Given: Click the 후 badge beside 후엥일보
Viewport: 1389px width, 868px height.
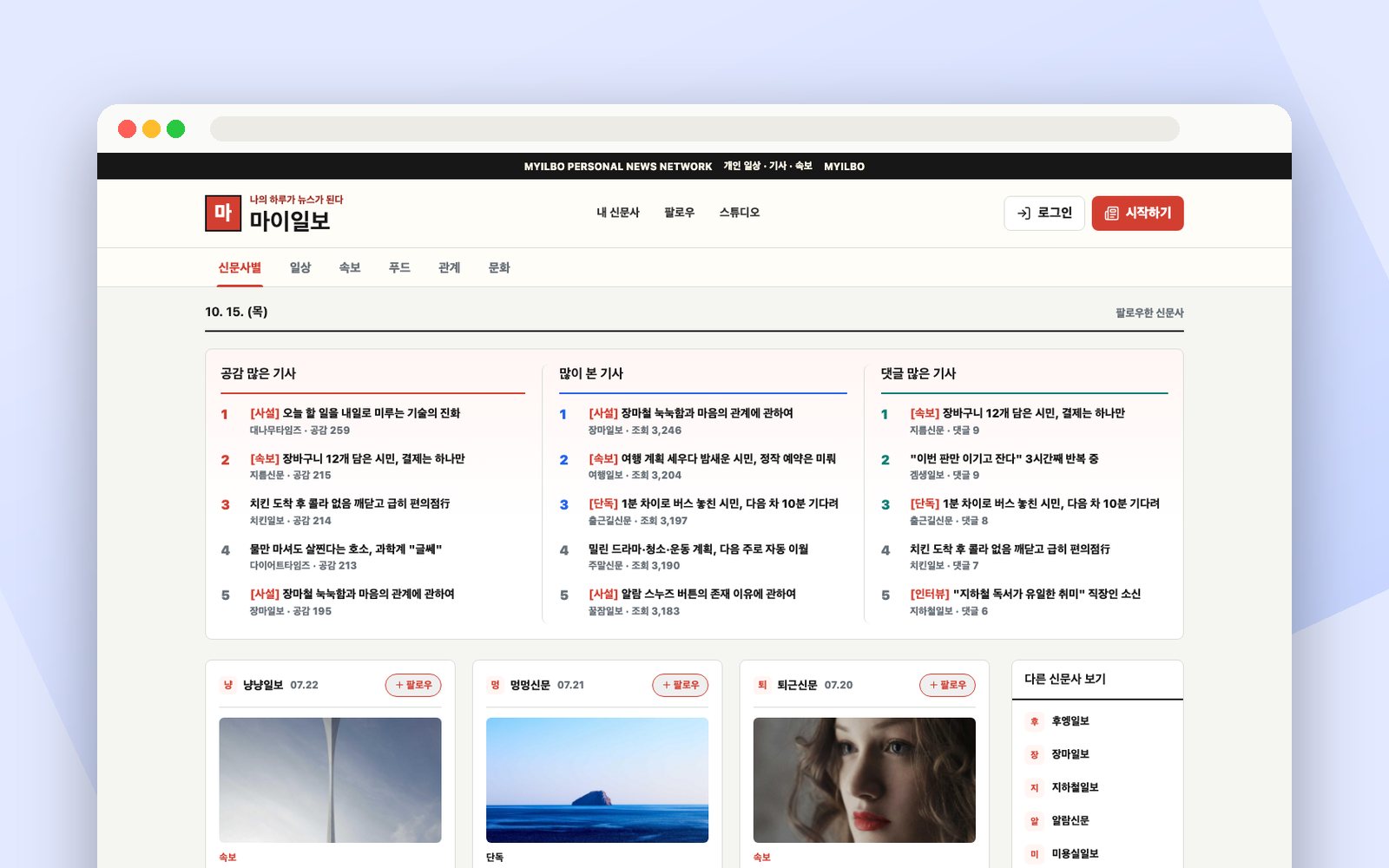Looking at the screenshot, I should click(x=1034, y=721).
